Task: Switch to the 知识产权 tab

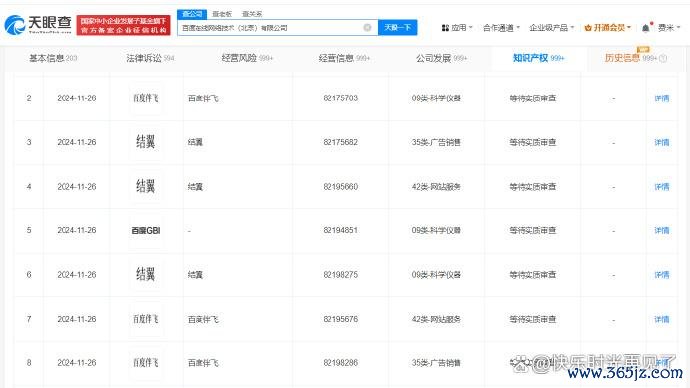Action: (538, 58)
